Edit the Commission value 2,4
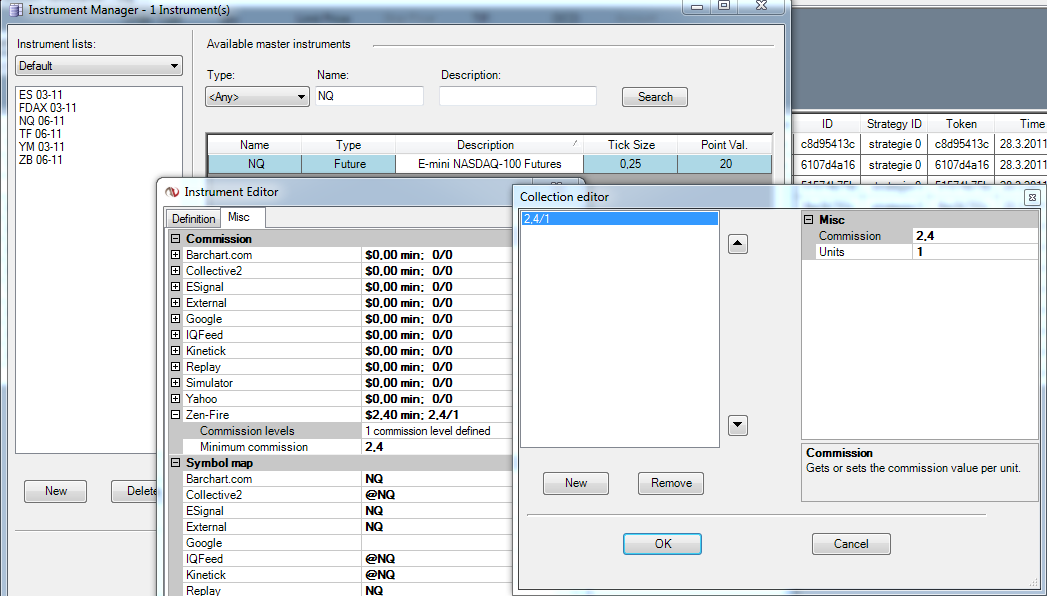The width and height of the screenshot is (1047, 596). tap(975, 236)
